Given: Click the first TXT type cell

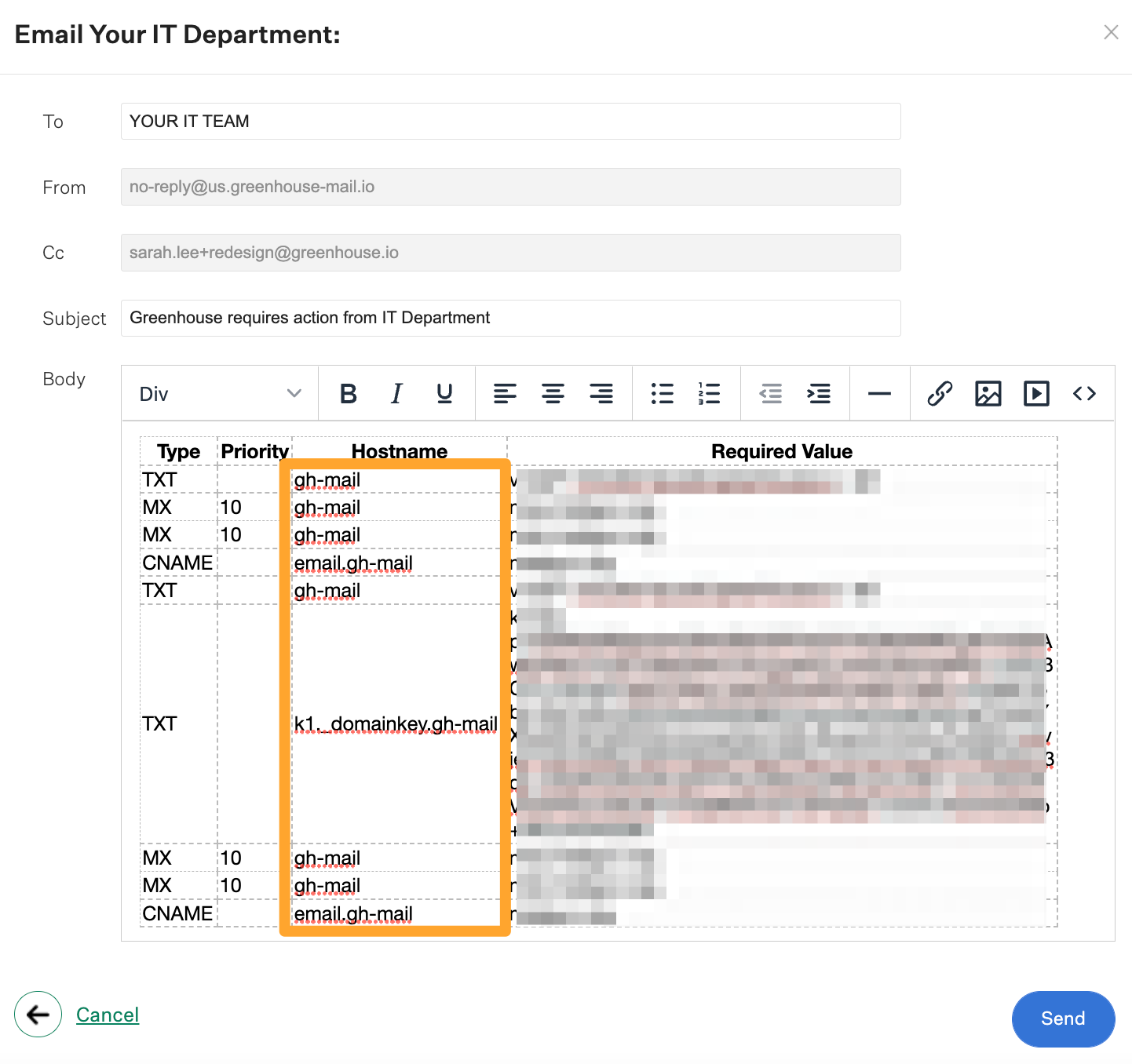Looking at the screenshot, I should coord(178,479).
